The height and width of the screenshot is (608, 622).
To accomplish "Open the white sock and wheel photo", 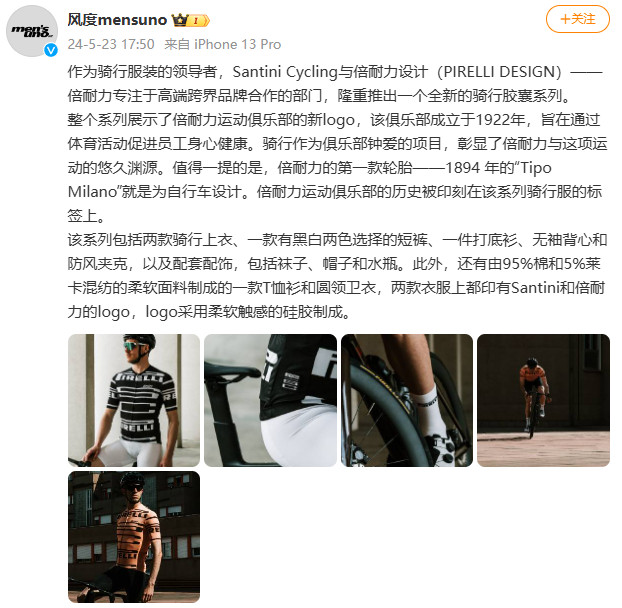I will point(407,400).
